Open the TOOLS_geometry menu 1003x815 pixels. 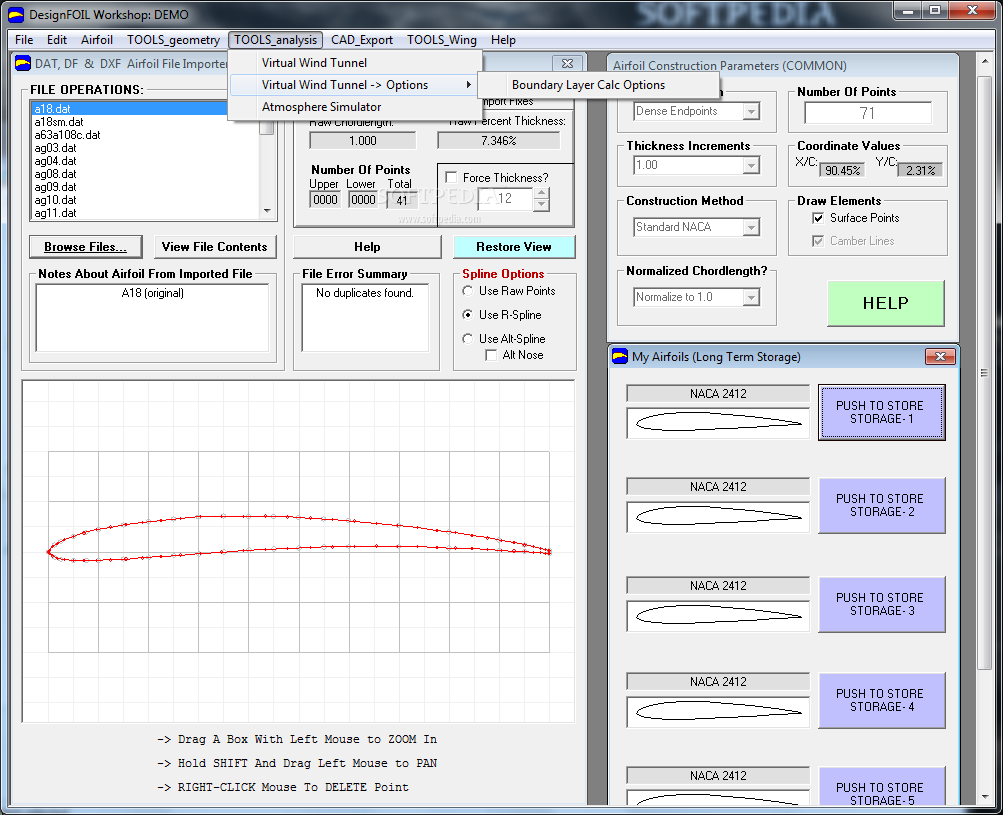[173, 40]
